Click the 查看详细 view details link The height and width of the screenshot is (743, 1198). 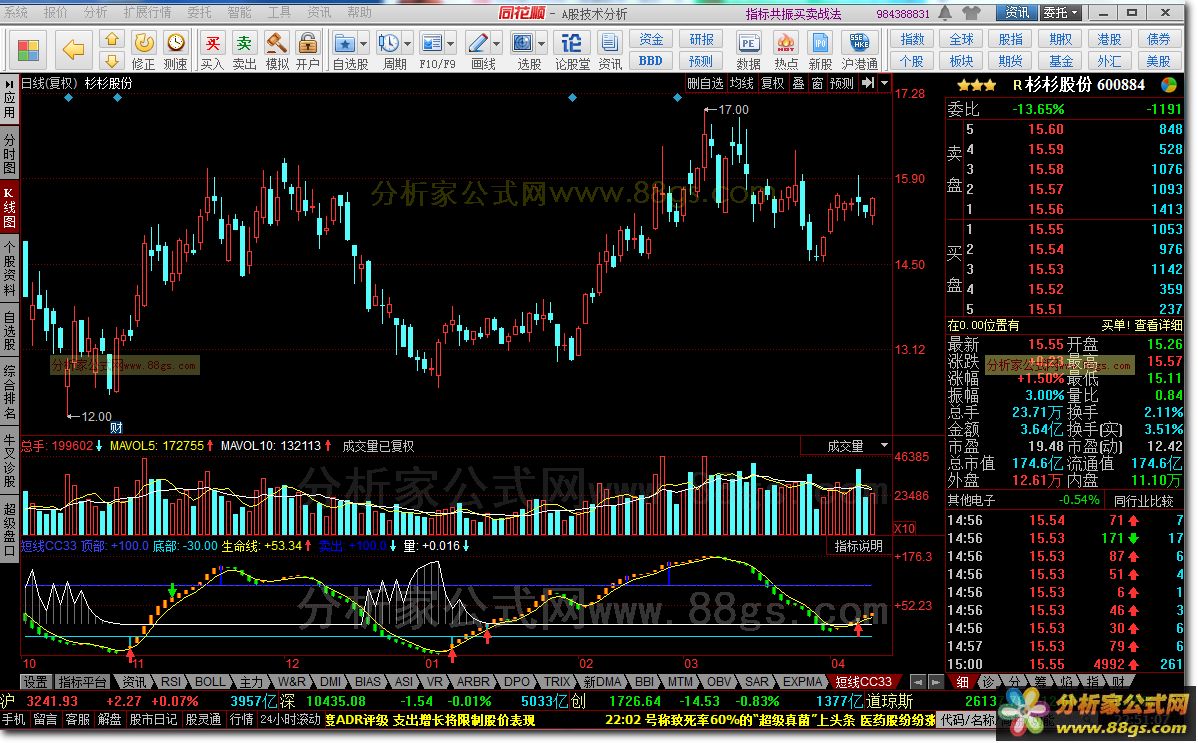point(1158,326)
